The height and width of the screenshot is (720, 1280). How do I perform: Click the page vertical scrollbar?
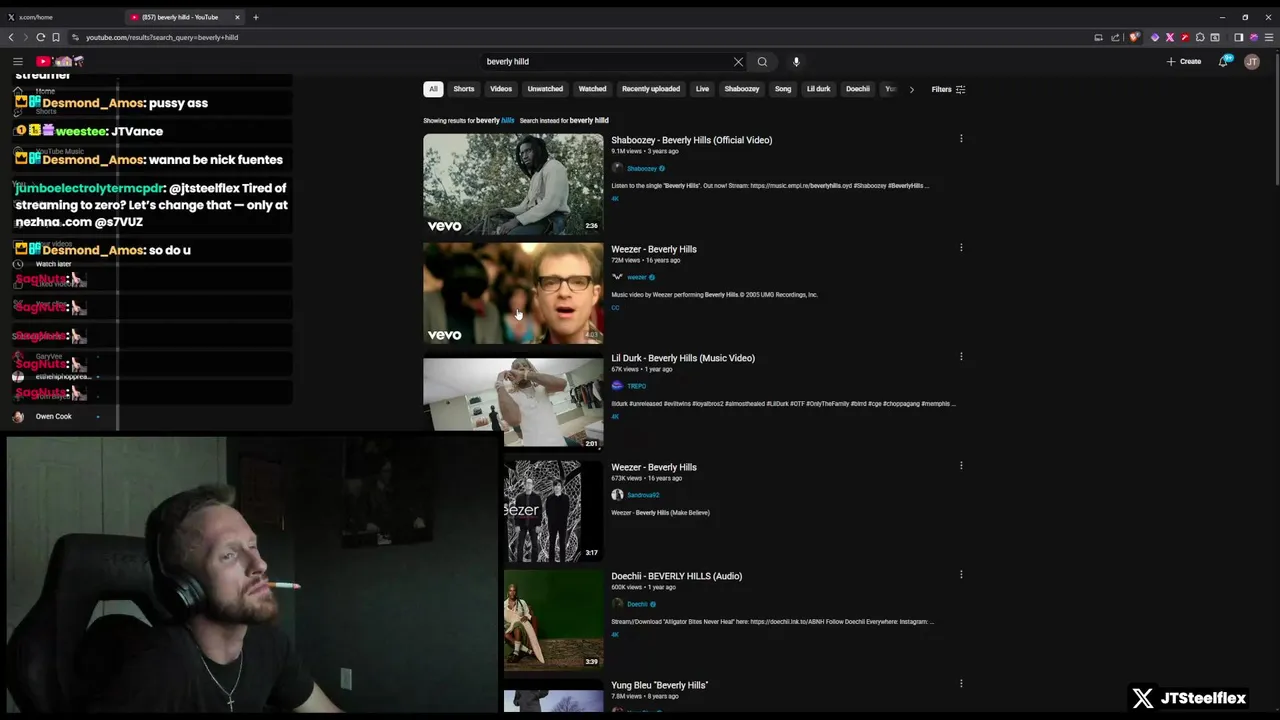1276,120
